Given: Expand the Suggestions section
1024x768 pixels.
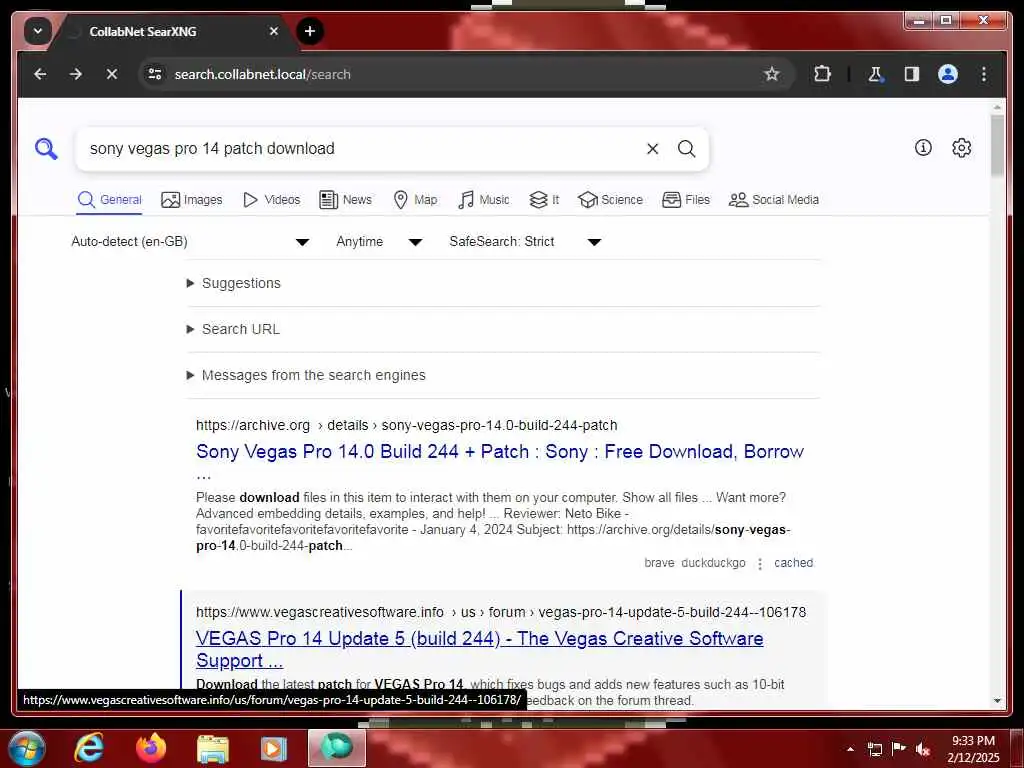Looking at the screenshot, I should click(x=234, y=283).
